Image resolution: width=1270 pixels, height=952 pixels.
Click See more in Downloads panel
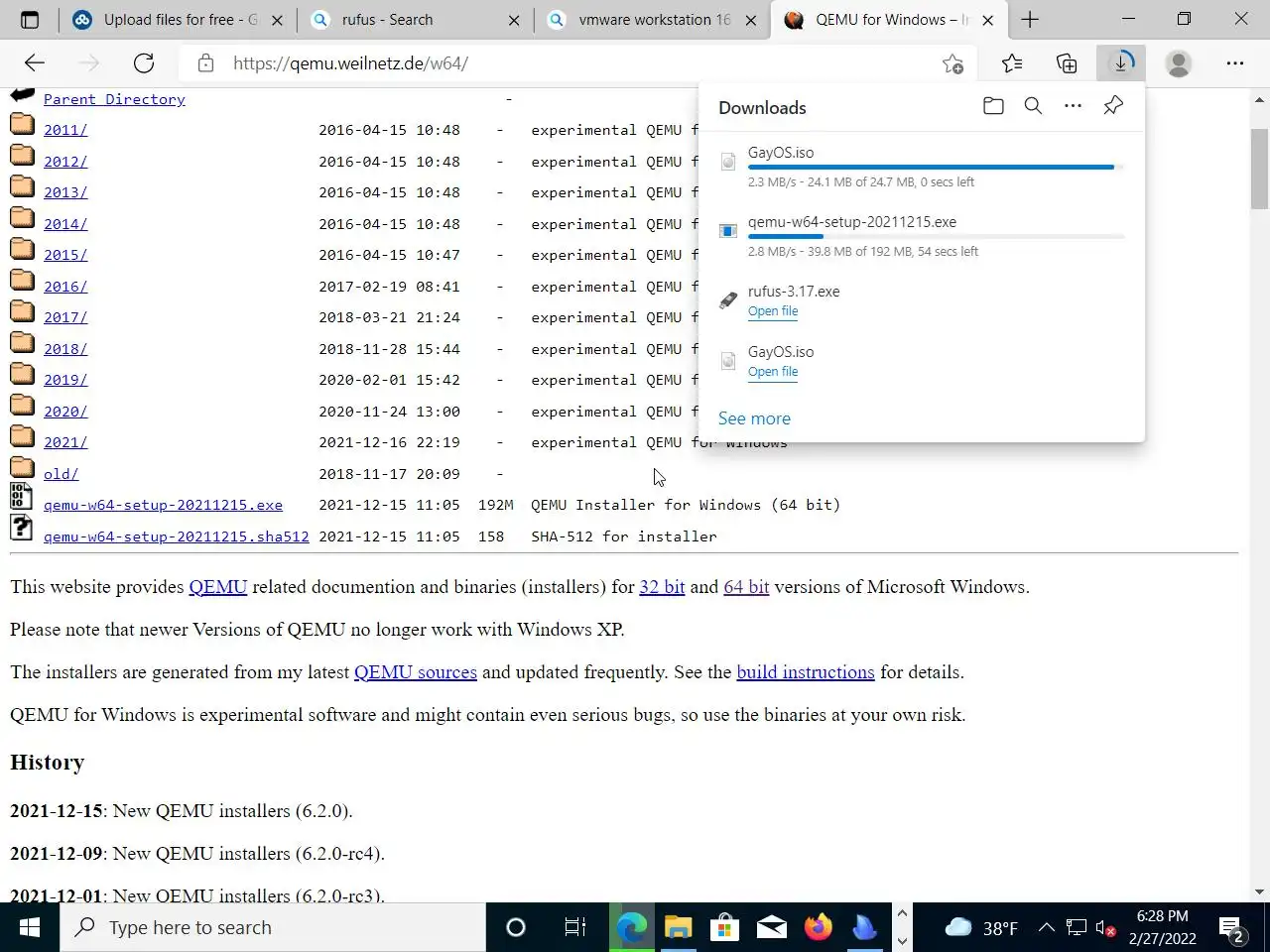pyautogui.click(x=754, y=418)
